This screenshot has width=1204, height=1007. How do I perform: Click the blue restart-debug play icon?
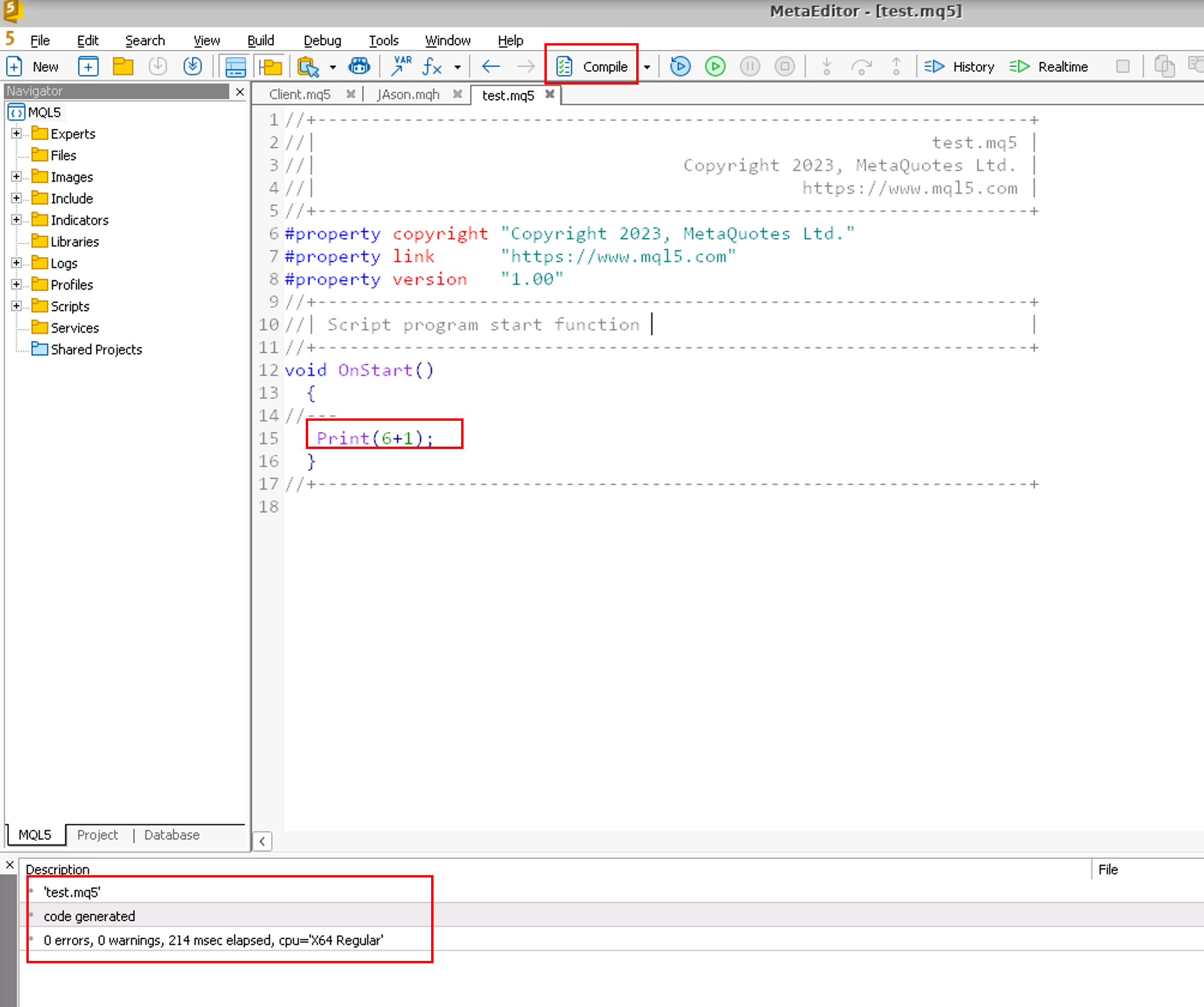[x=680, y=67]
